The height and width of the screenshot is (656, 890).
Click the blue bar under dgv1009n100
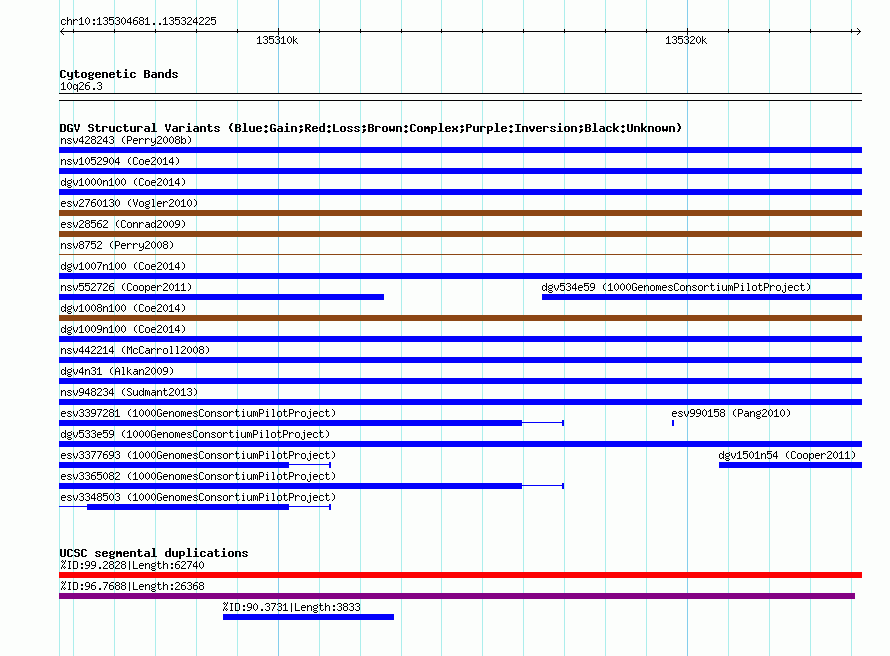460,339
